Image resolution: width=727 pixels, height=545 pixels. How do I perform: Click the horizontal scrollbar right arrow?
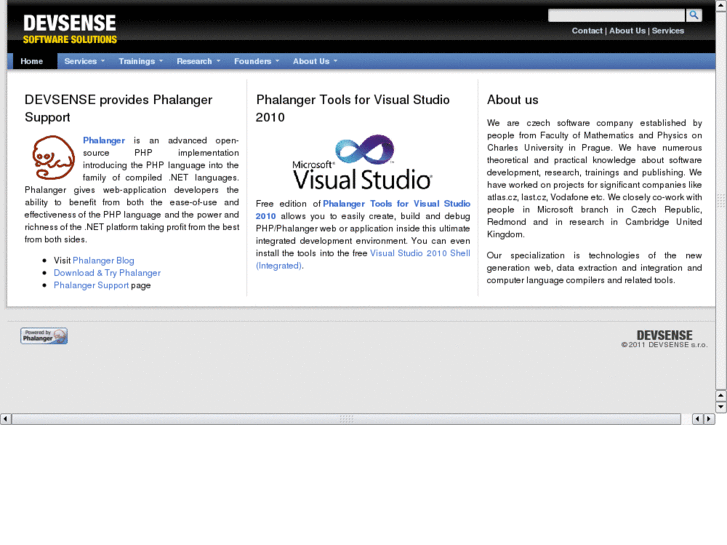point(709,419)
